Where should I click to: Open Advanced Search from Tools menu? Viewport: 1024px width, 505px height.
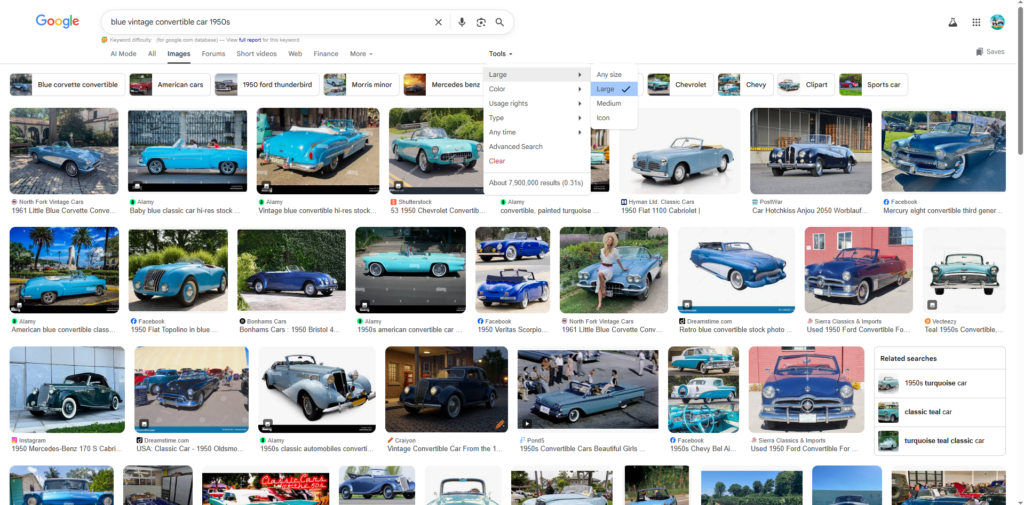pos(516,147)
